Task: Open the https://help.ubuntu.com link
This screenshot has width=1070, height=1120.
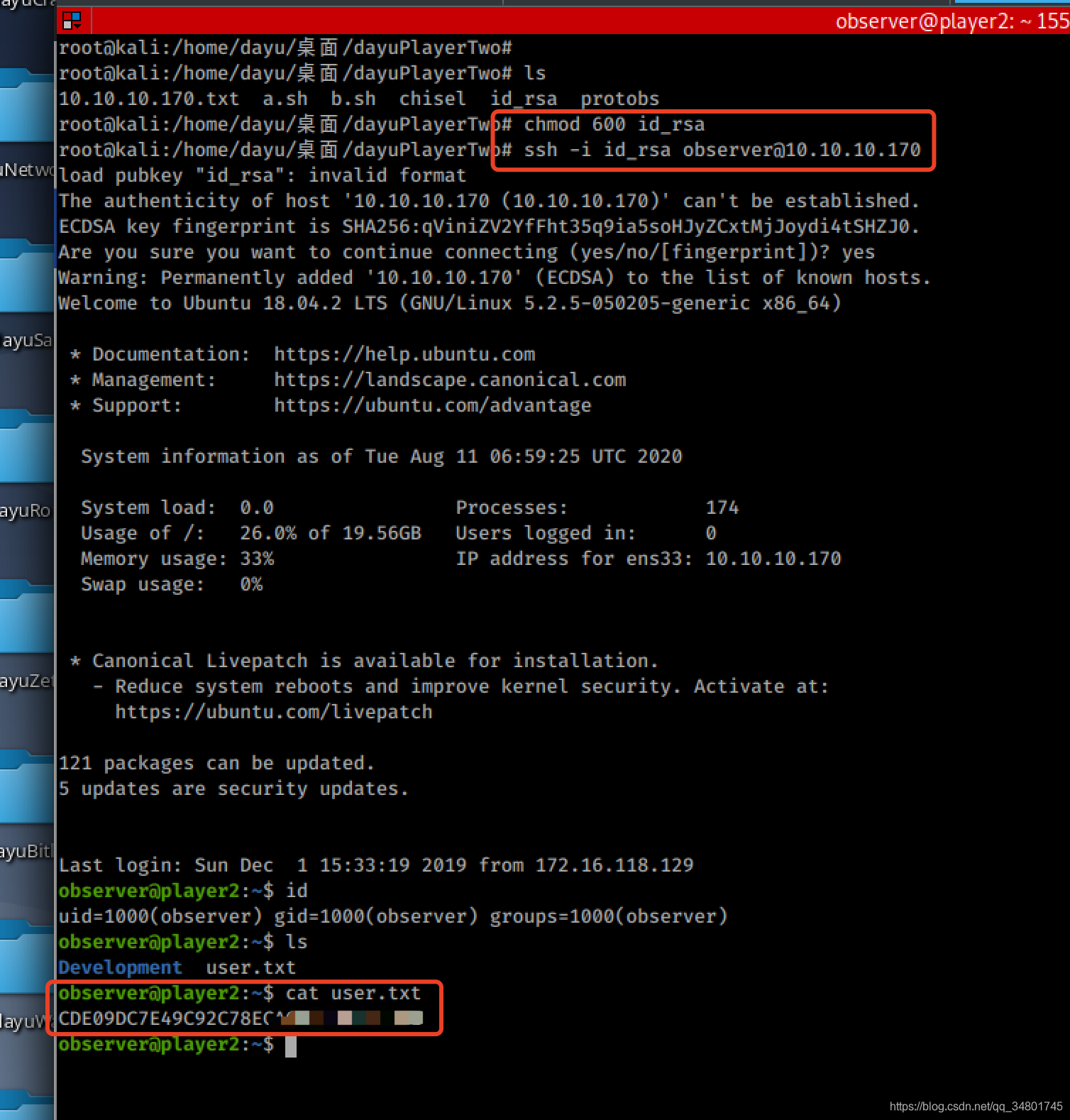Action: coord(404,354)
